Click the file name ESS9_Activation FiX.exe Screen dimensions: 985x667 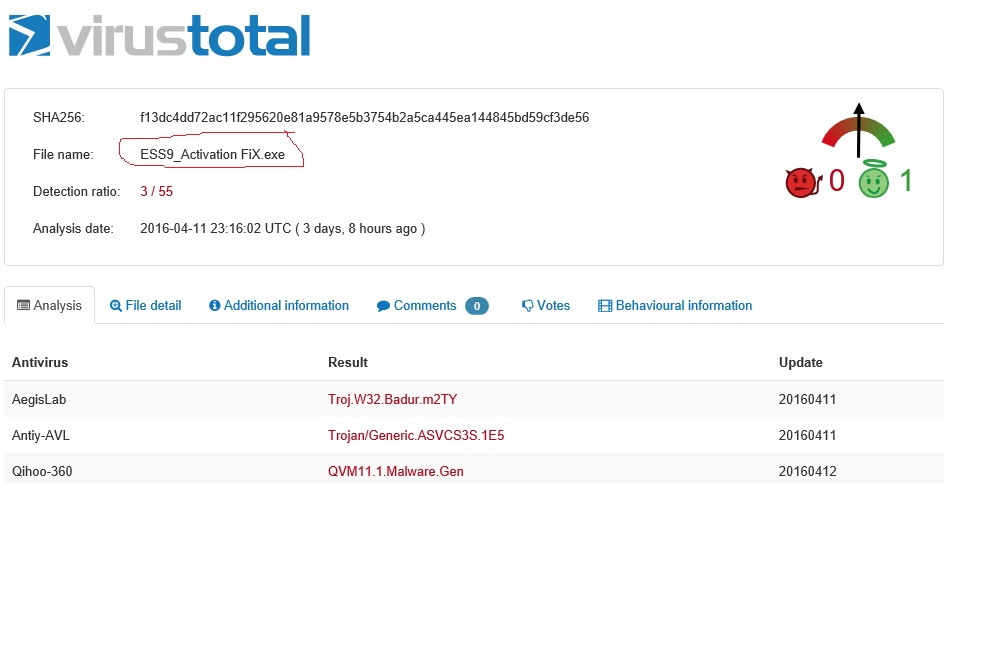[x=212, y=155]
